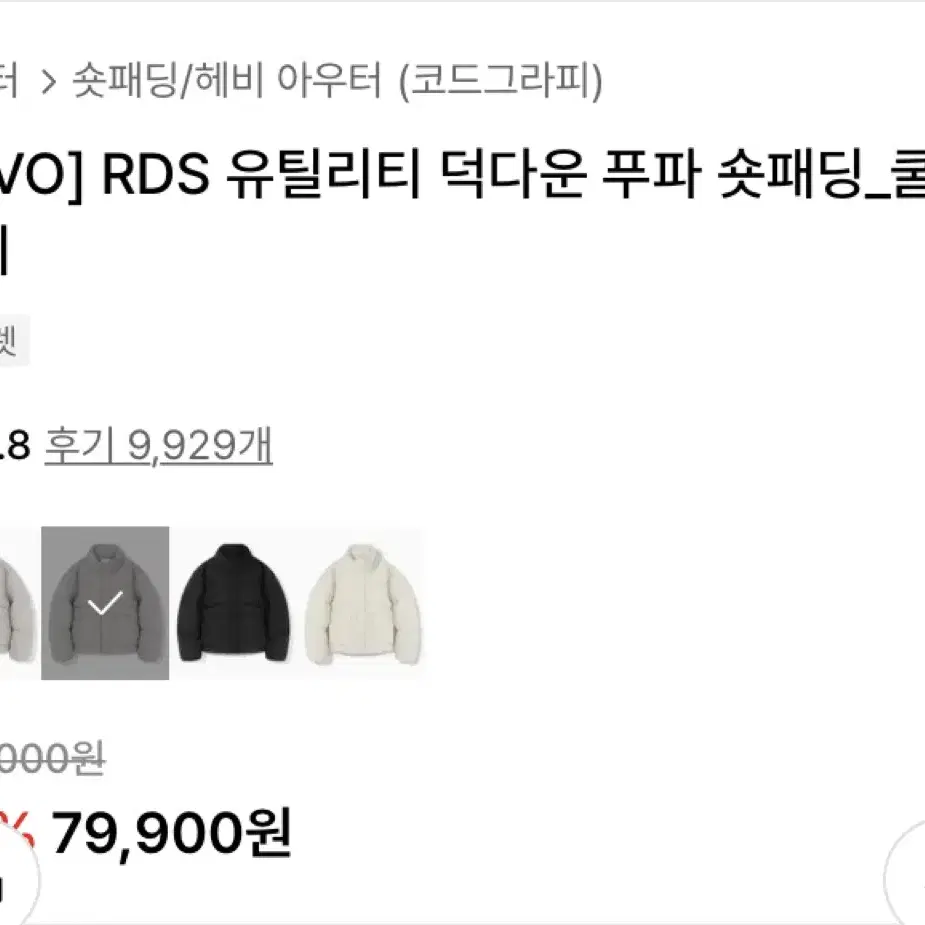The height and width of the screenshot is (925, 925).
Task: Select the black jacket color thumbnail
Action: [234, 603]
